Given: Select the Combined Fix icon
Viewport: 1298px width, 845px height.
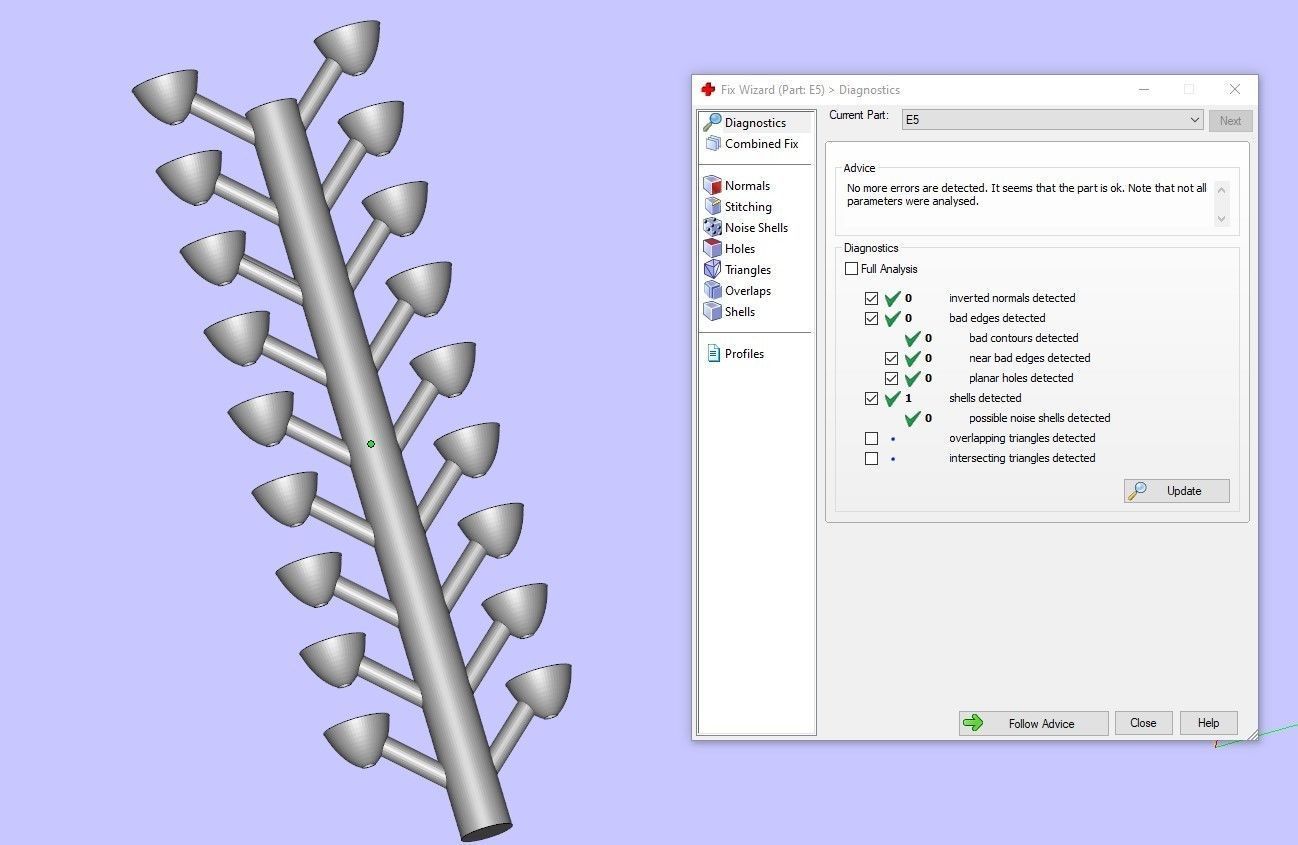Looking at the screenshot, I should (x=712, y=143).
